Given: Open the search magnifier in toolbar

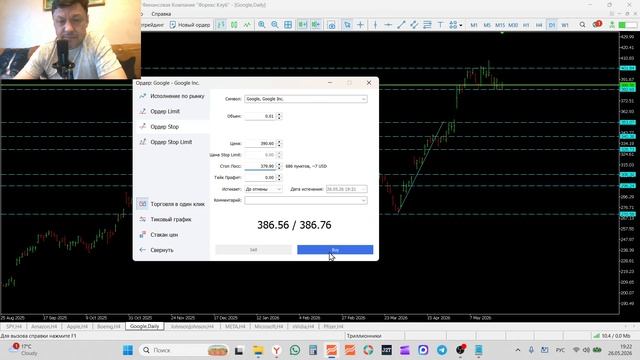Looking at the screenshot, I should click(x=582, y=25).
